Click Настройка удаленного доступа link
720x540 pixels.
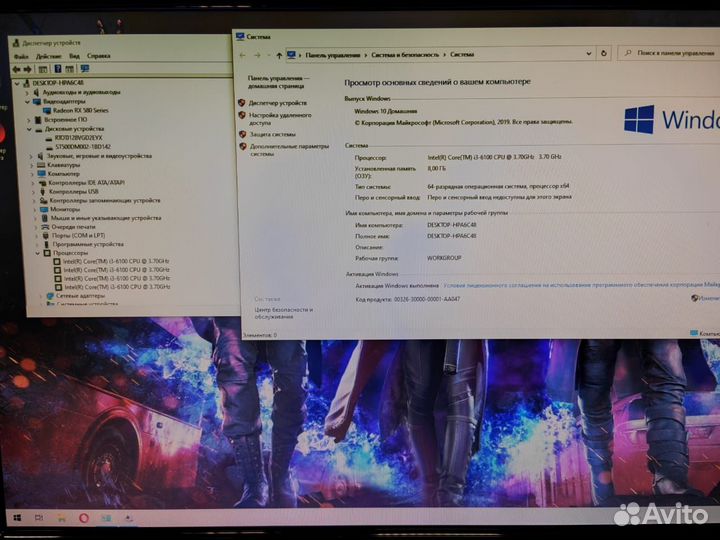click(x=280, y=119)
